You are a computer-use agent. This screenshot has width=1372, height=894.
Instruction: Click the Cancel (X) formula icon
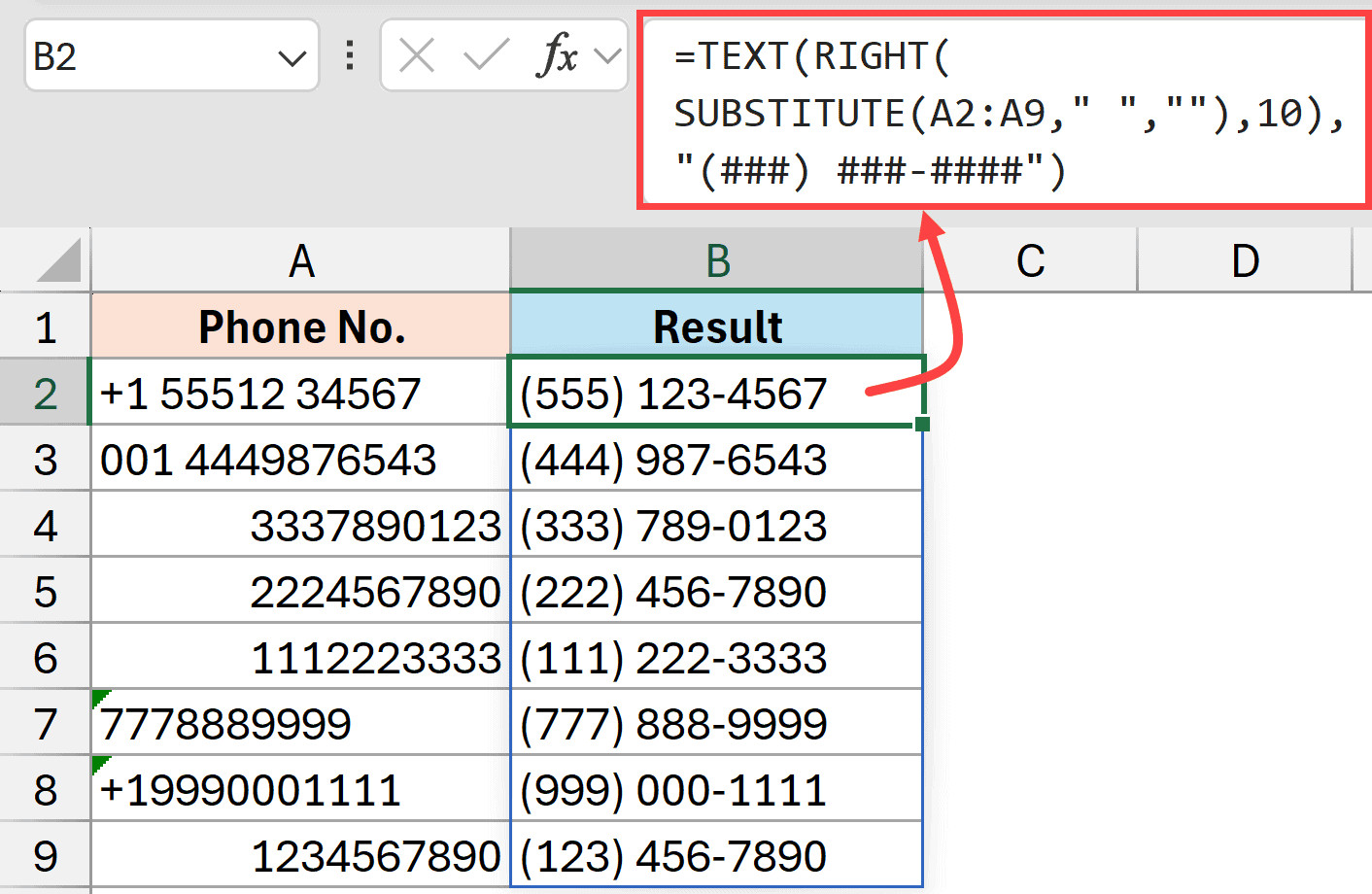(x=417, y=56)
